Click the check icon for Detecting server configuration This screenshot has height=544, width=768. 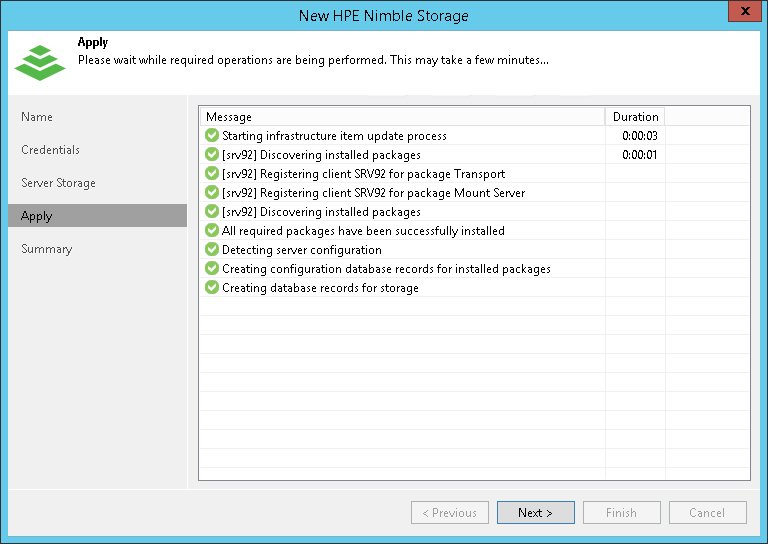pos(212,249)
